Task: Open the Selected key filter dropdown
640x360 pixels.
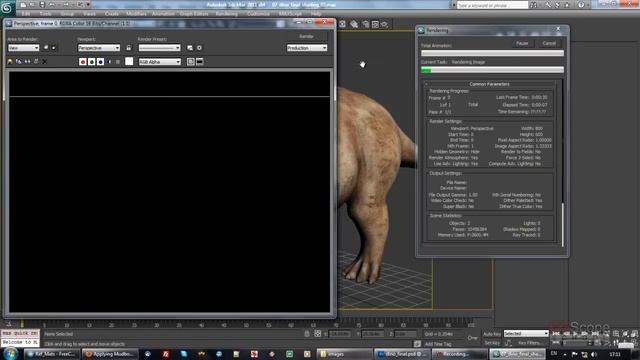Action: [x=526, y=333]
